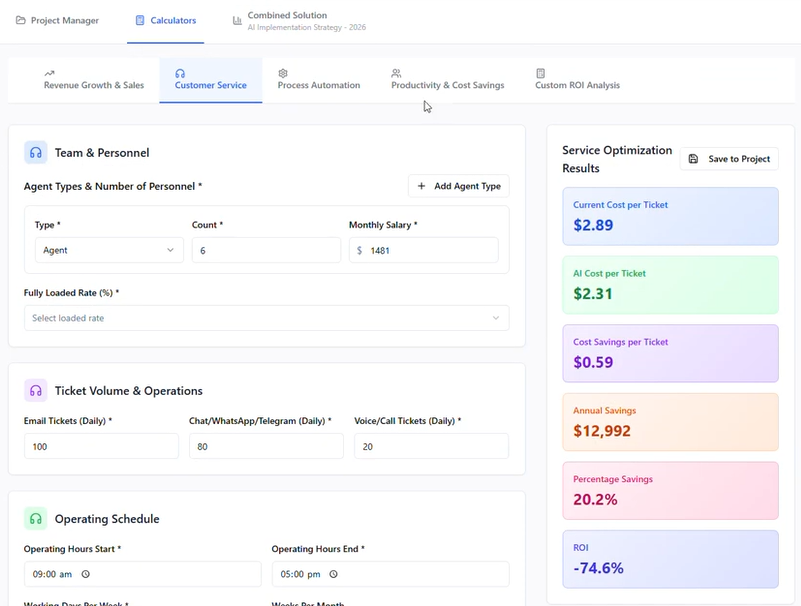The image size is (801, 606).
Task: Click the Operating Schedule heading
Action: pyautogui.click(x=107, y=519)
